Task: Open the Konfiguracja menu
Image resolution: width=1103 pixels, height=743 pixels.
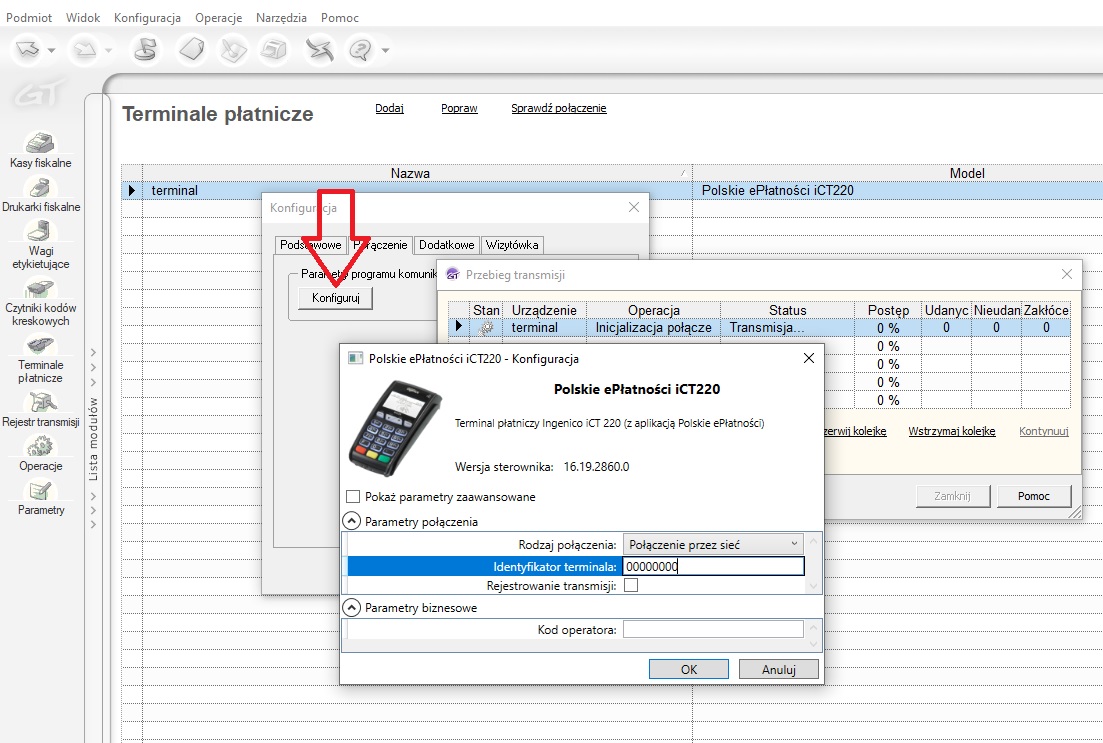Action: (147, 18)
